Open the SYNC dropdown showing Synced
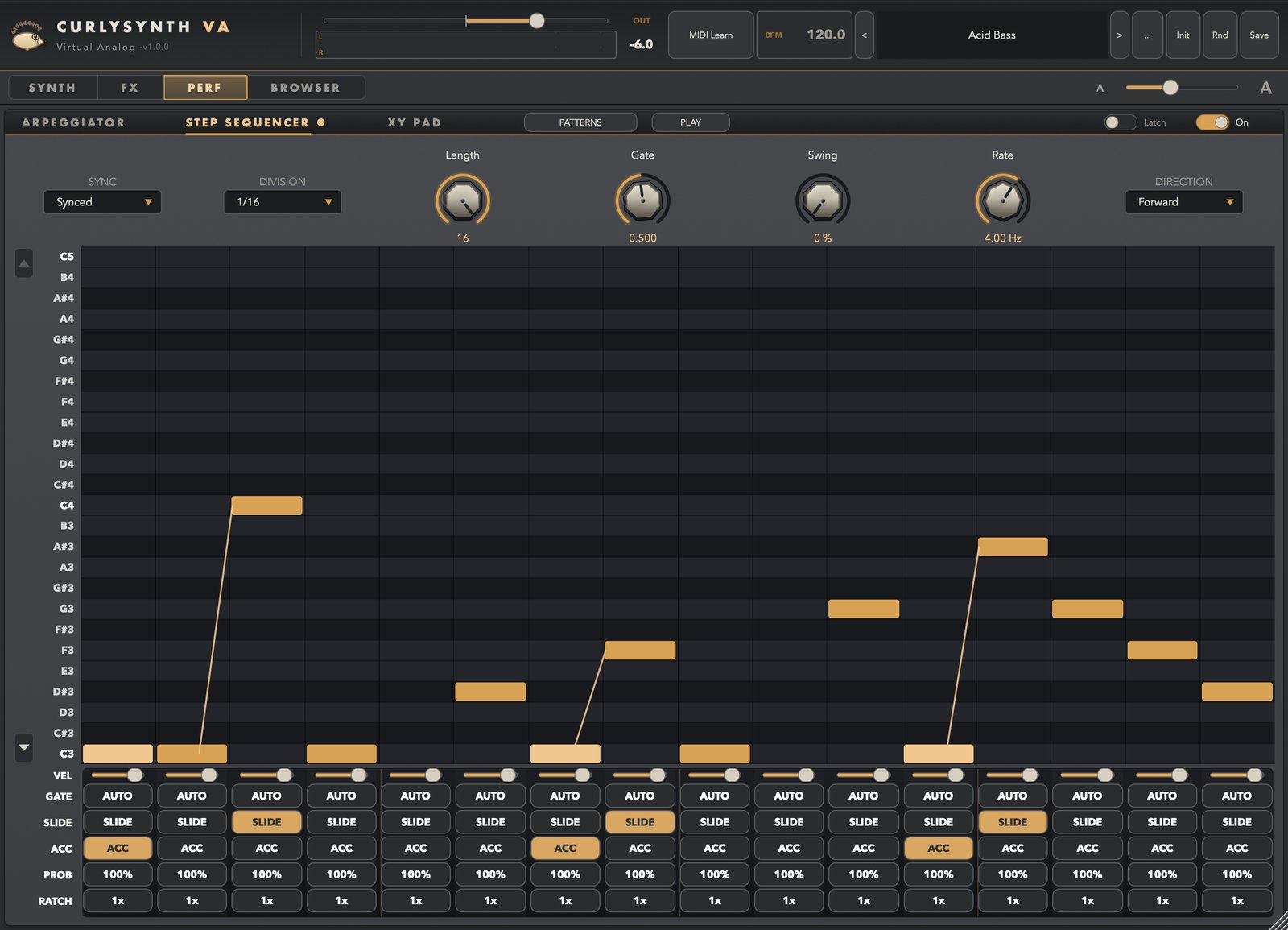The width and height of the screenshot is (1288, 930). pos(102,202)
